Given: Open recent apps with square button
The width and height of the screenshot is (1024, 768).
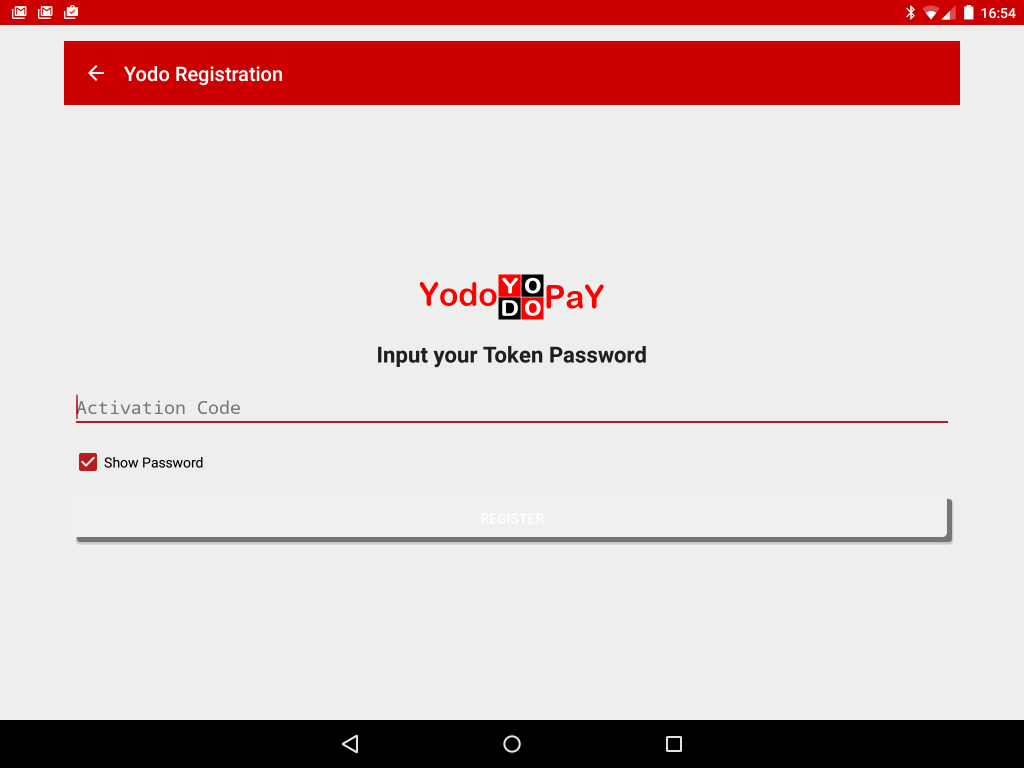Looking at the screenshot, I should coord(674,744).
